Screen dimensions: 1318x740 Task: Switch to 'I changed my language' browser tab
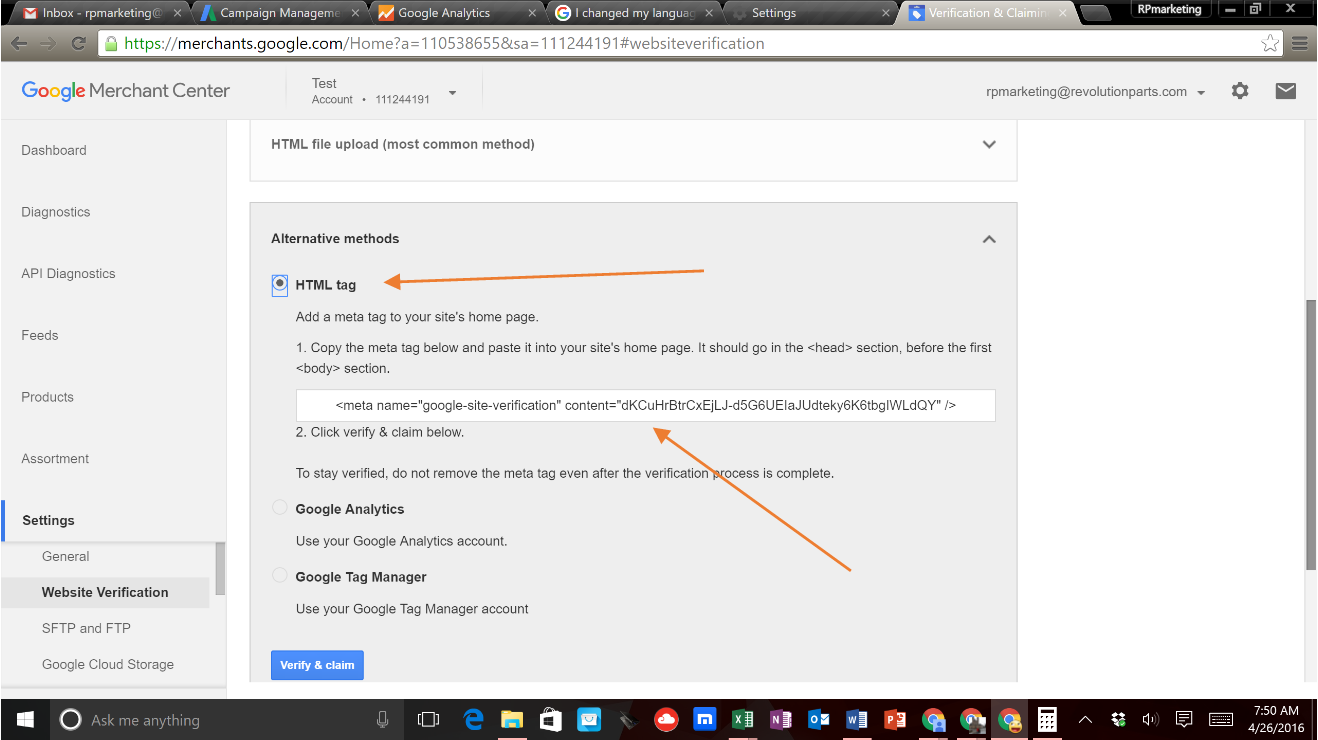[x=634, y=13]
